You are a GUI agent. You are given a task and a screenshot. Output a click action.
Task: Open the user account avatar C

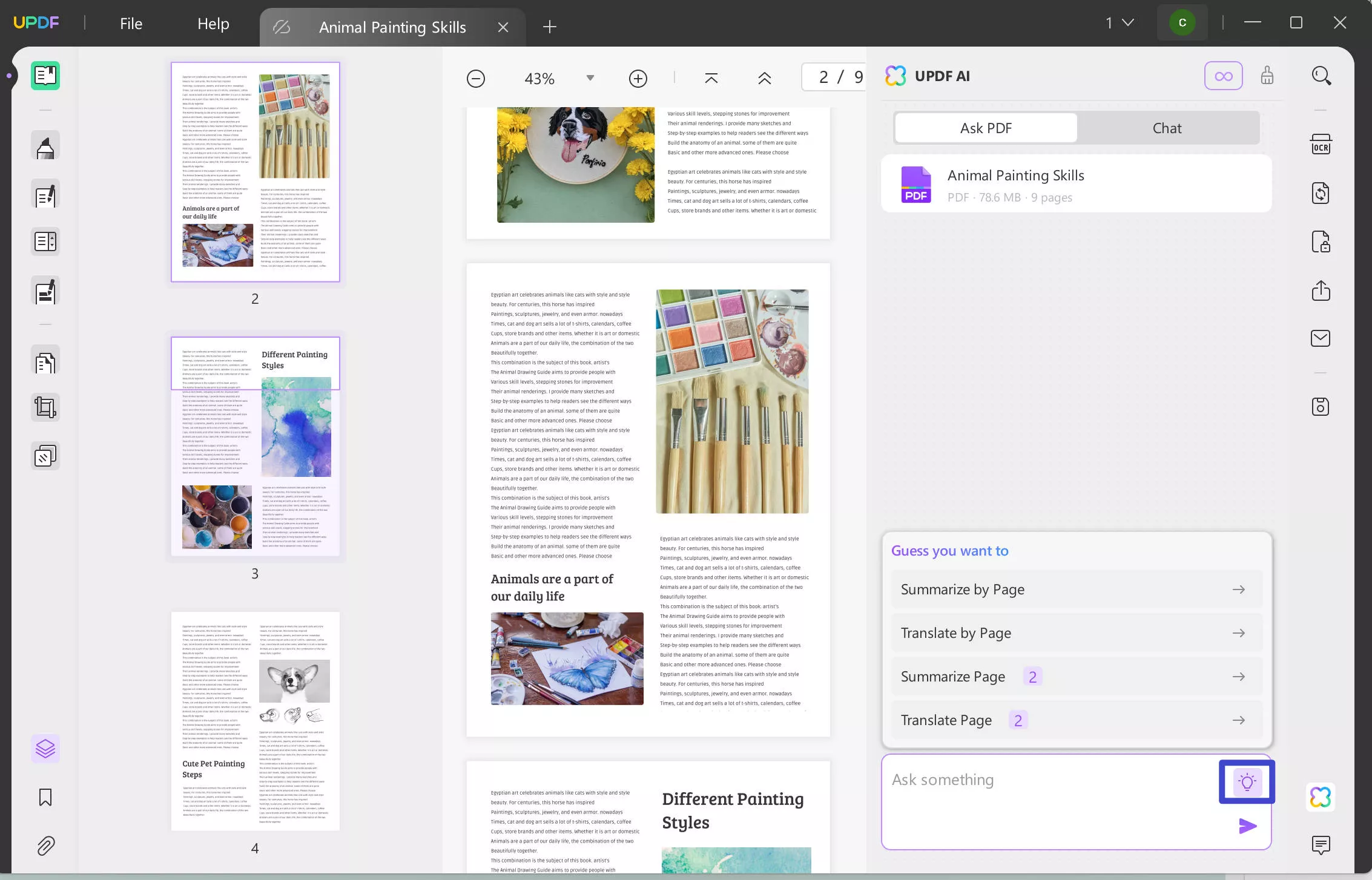tap(1182, 23)
